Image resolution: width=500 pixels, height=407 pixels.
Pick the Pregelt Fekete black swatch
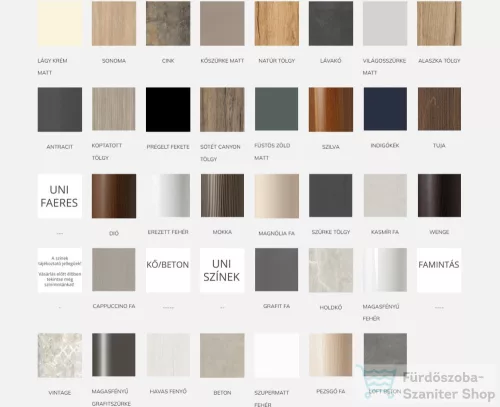pyautogui.click(x=168, y=109)
